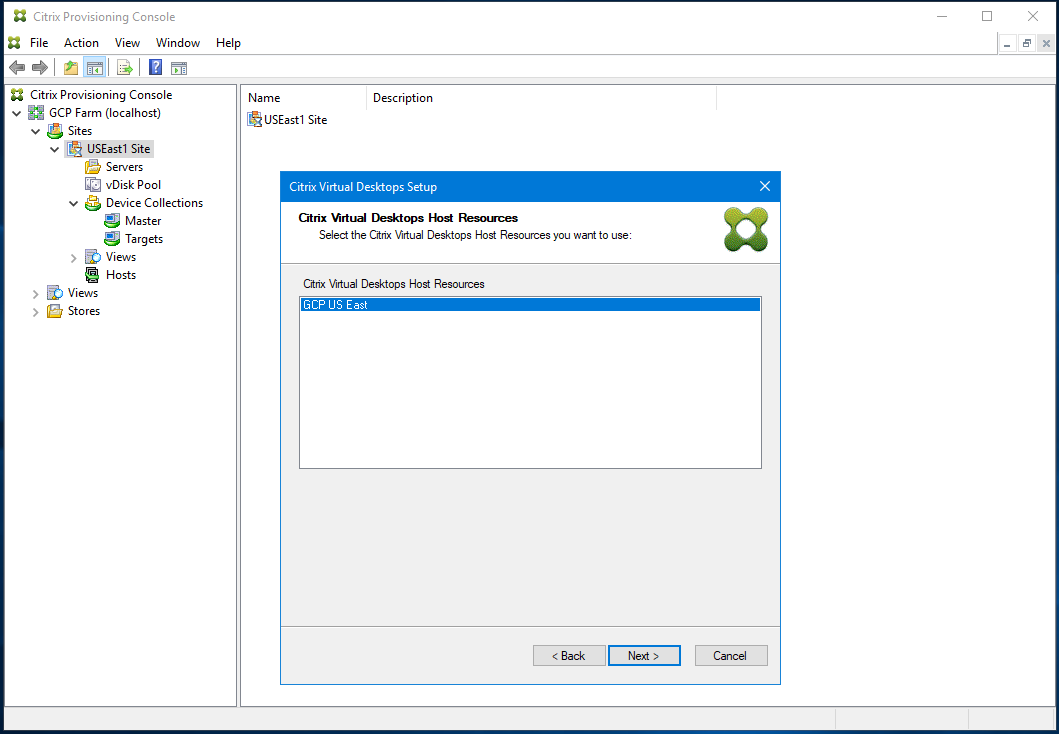Expand the Views node under the farm root

pyautogui.click(x=36, y=292)
